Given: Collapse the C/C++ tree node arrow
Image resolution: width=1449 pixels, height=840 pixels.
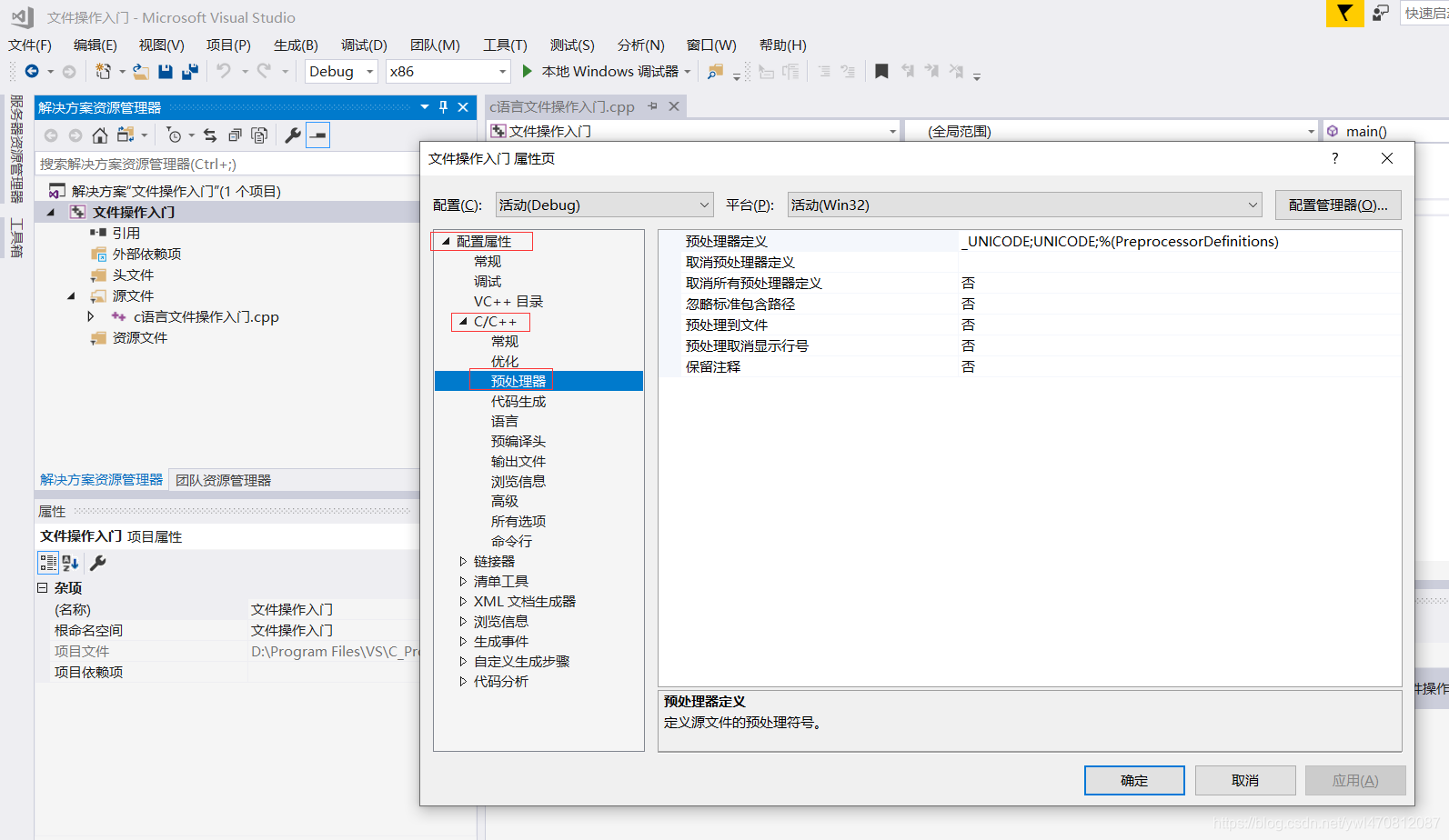Looking at the screenshot, I should [463, 321].
